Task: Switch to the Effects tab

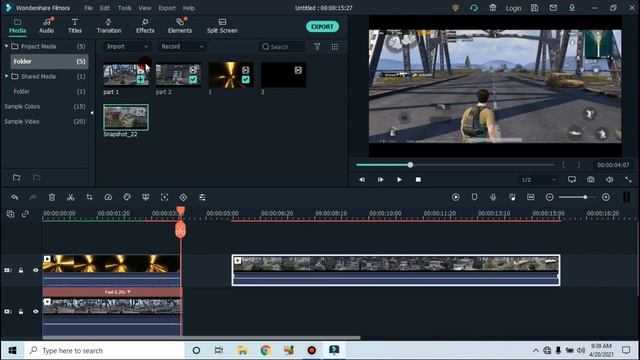Action: (145, 26)
